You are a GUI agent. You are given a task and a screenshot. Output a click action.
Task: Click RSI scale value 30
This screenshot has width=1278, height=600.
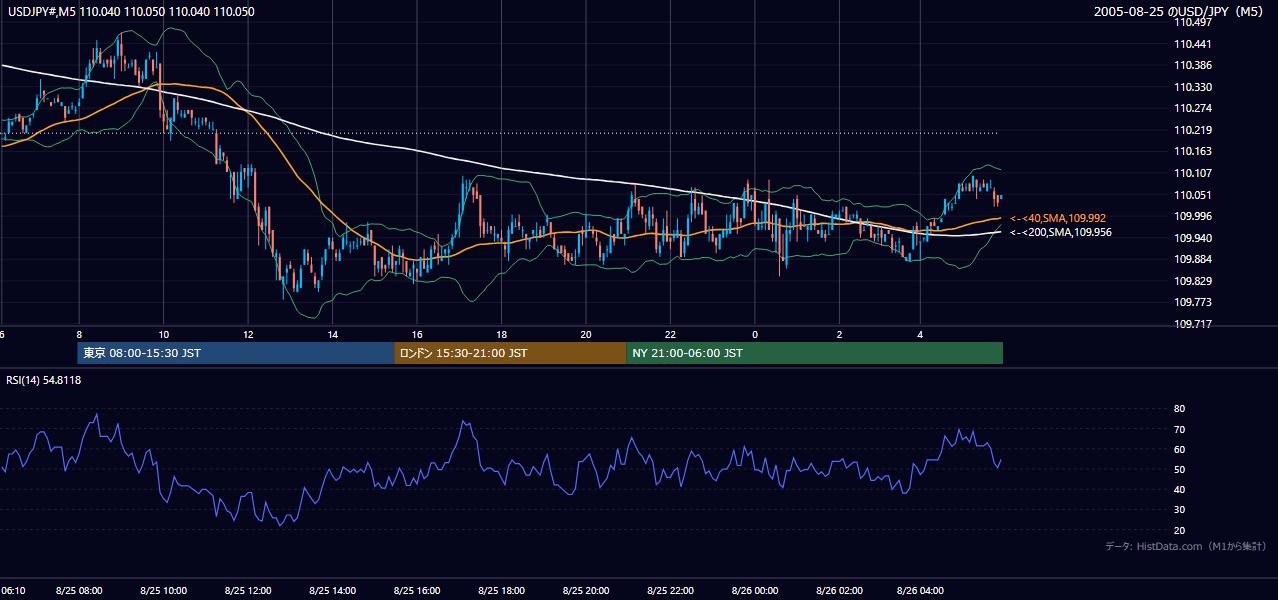click(1179, 510)
